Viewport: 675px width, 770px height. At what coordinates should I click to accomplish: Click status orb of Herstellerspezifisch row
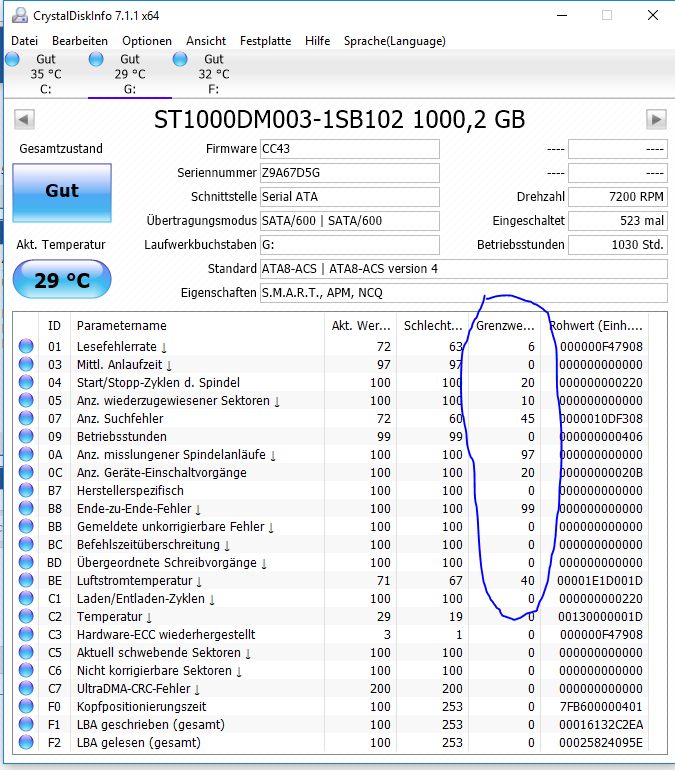26,491
